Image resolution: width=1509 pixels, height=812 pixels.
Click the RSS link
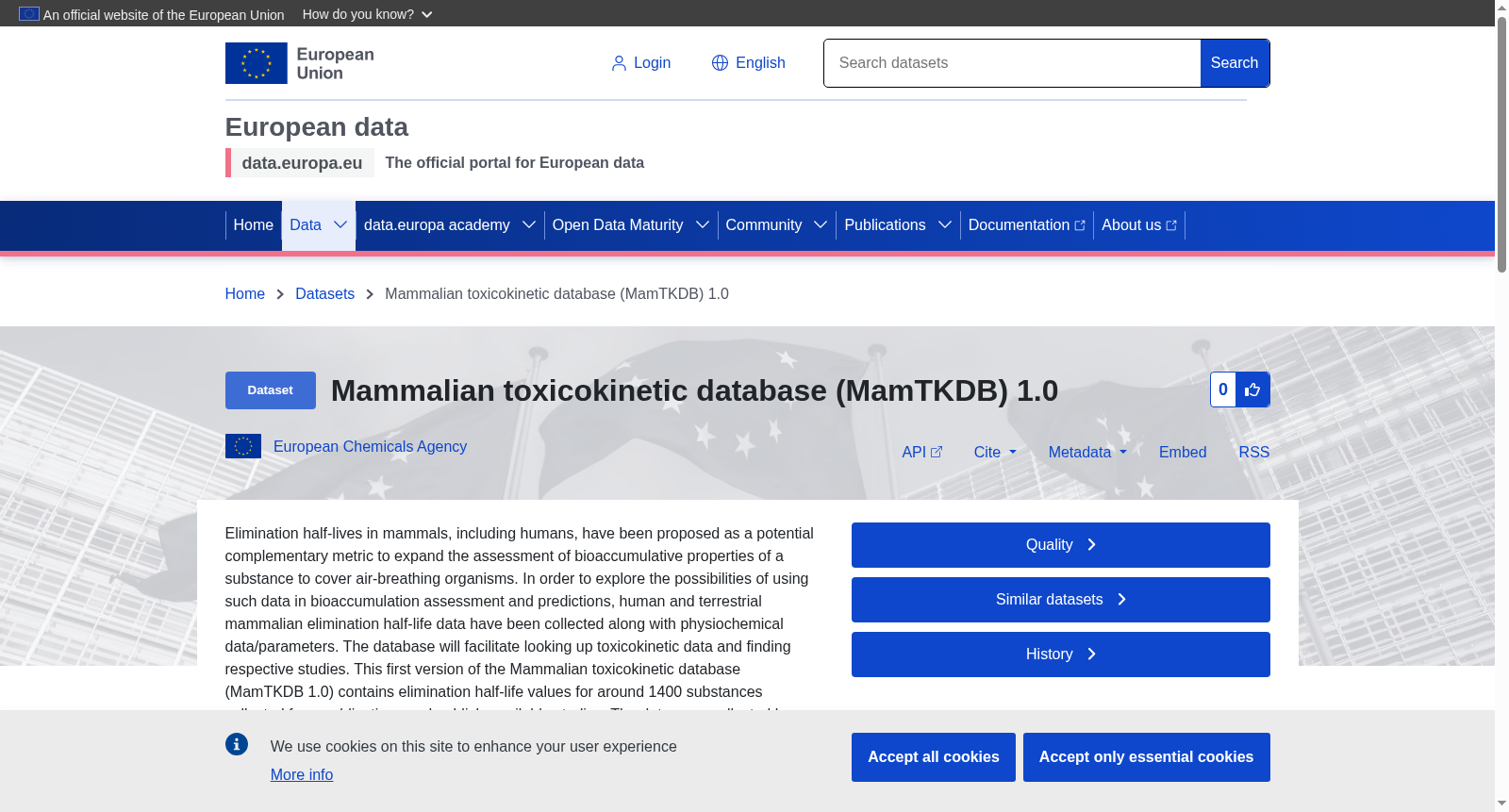click(x=1254, y=453)
